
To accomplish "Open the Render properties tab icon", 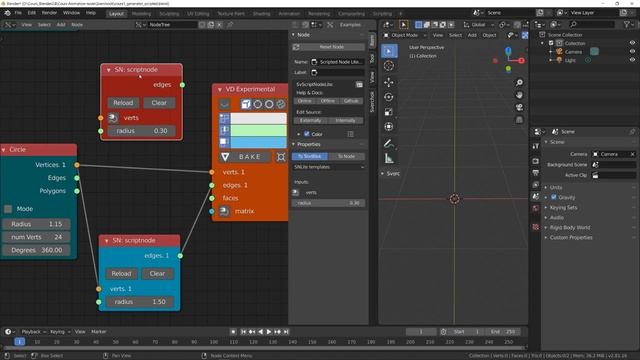I will 536,161.
